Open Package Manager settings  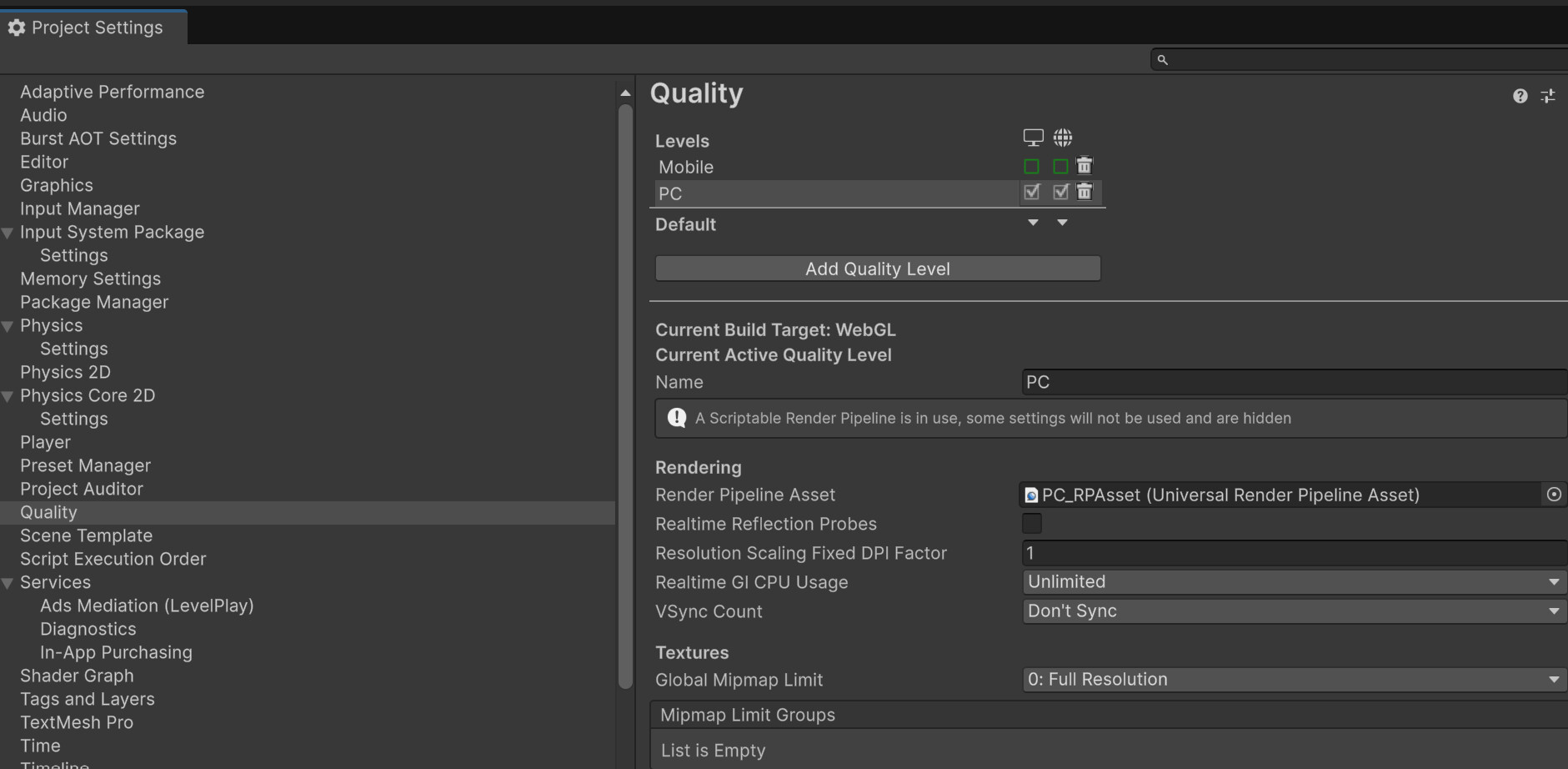pos(94,302)
